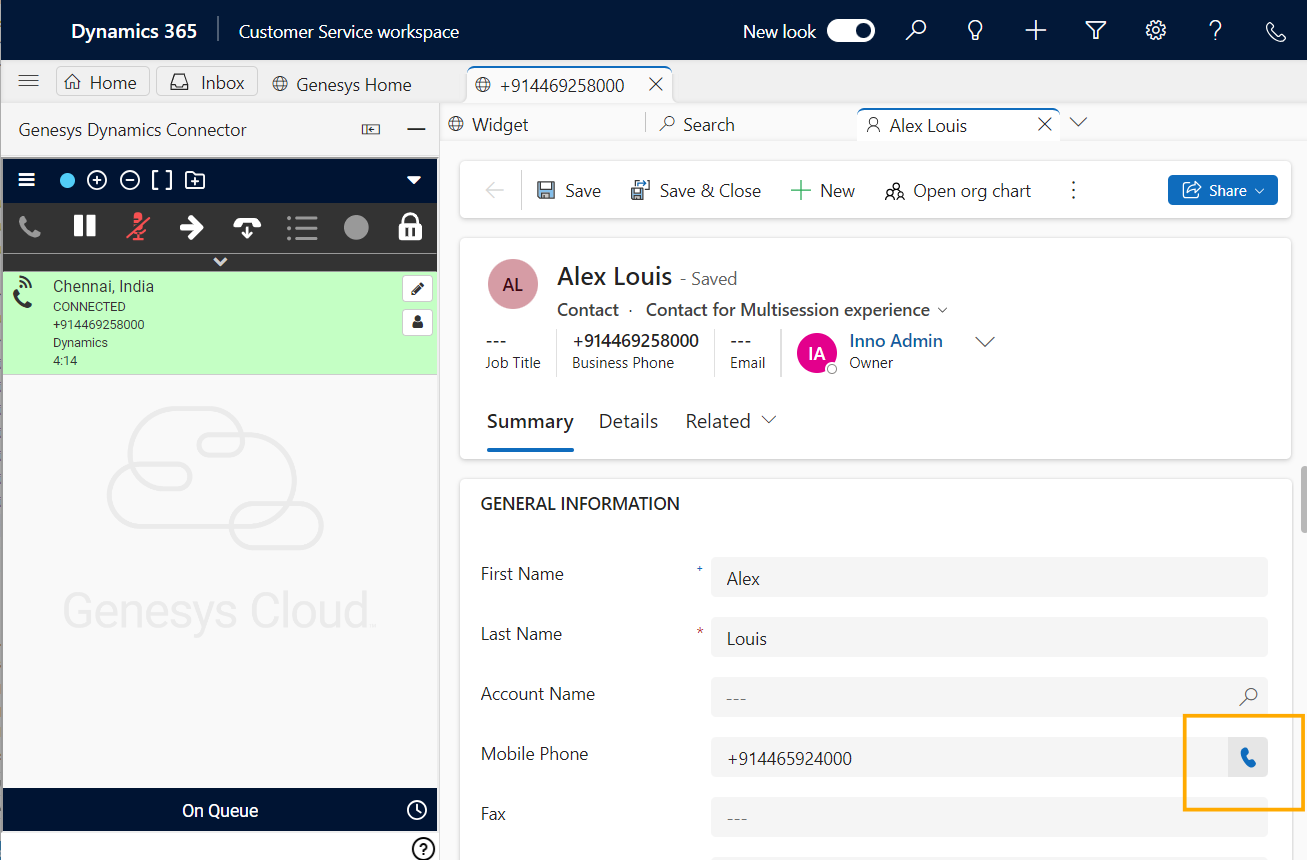Screen dimensions: 1307x860
Task: Click the Save & Close button
Action: [695, 190]
